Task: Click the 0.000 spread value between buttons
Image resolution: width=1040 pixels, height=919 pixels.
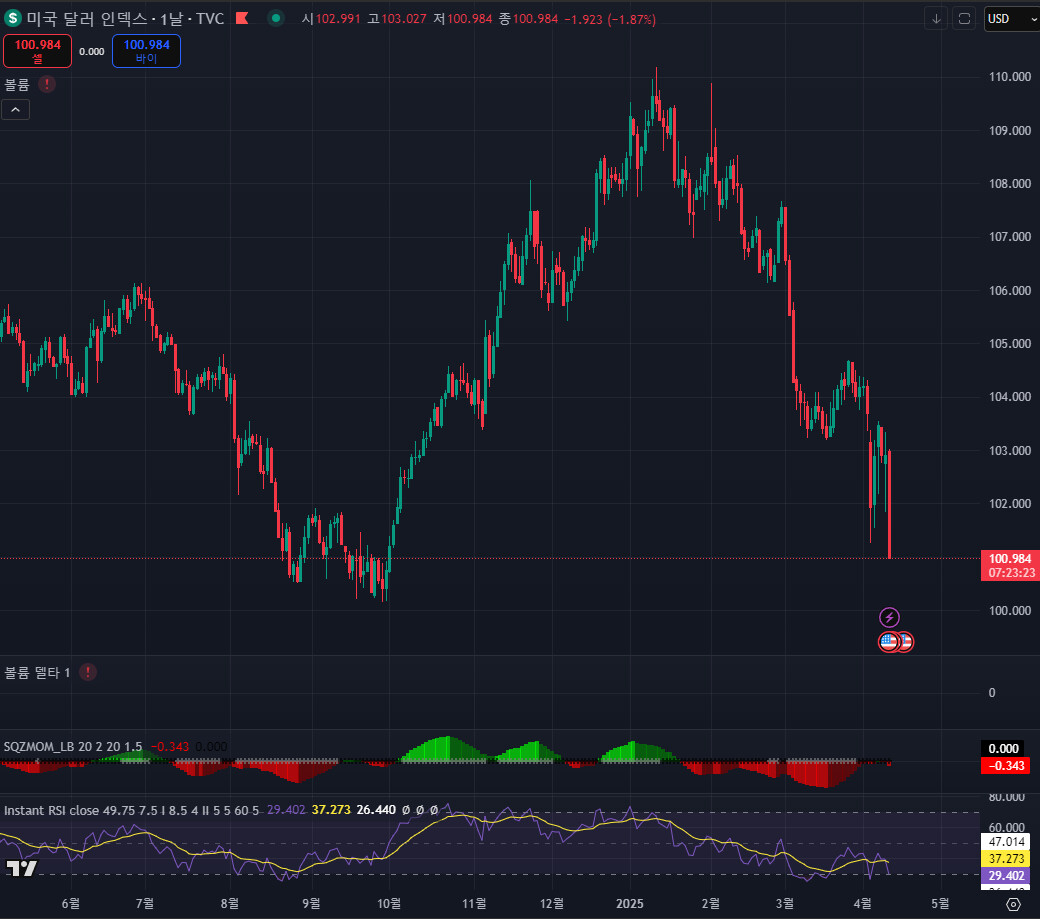Action: [x=92, y=52]
